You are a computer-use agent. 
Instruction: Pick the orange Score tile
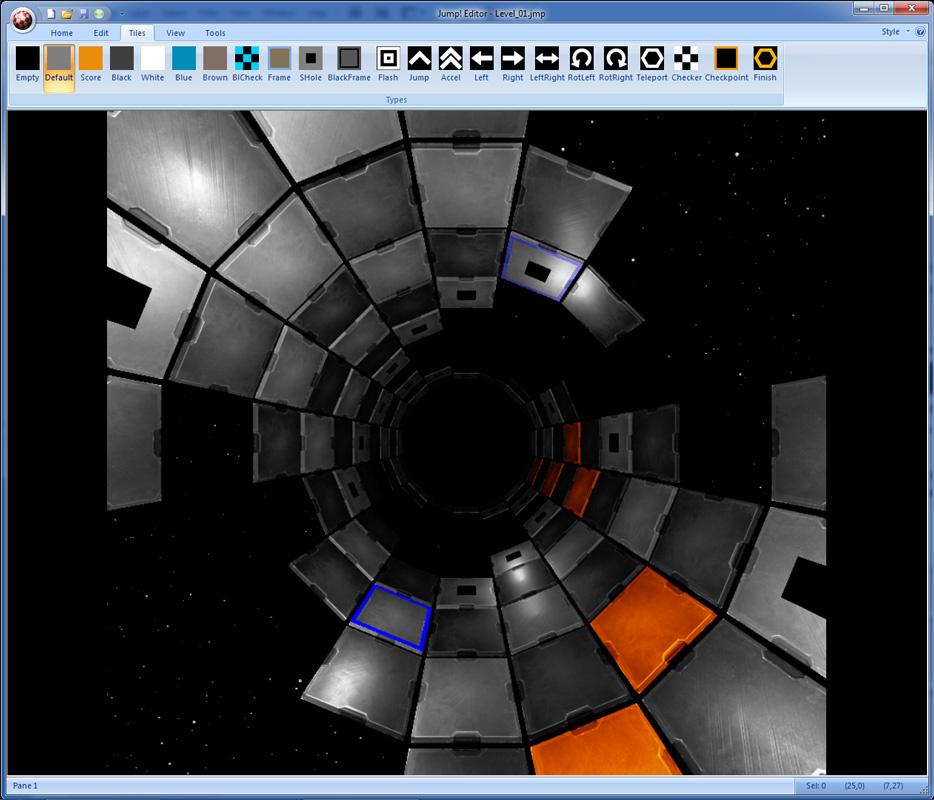pyautogui.click(x=91, y=64)
